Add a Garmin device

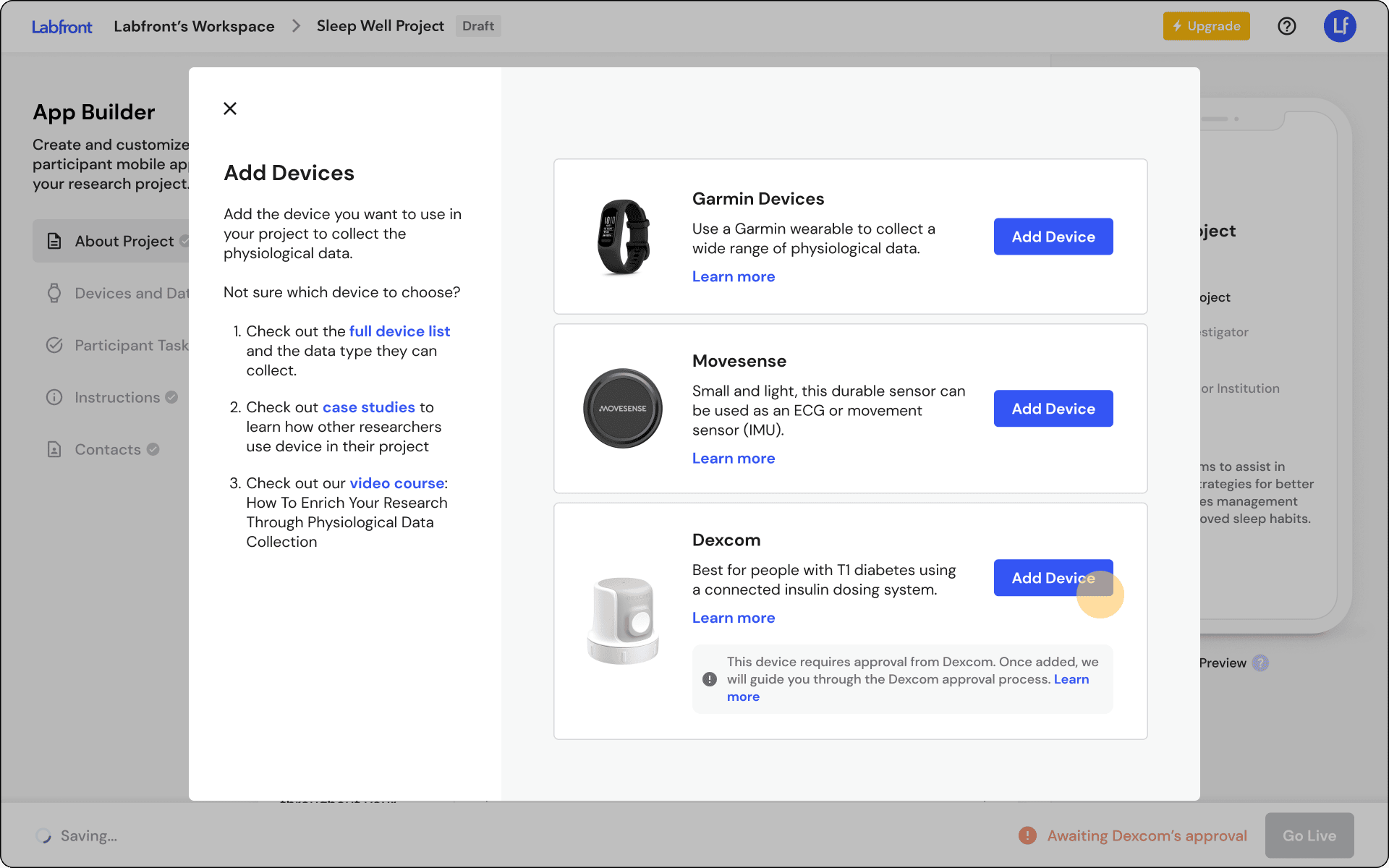tap(1053, 237)
